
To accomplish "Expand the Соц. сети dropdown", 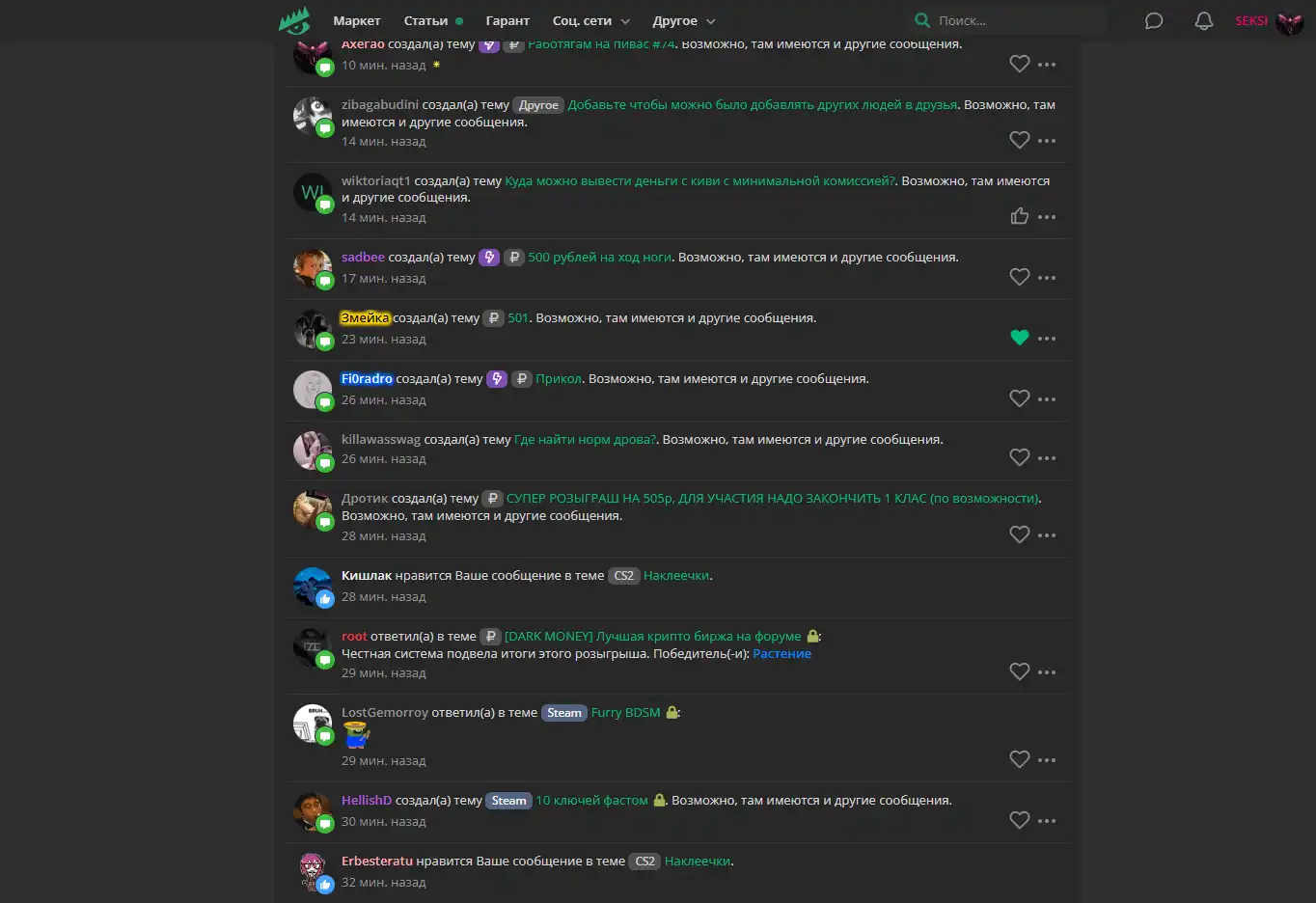I will 591,21.
